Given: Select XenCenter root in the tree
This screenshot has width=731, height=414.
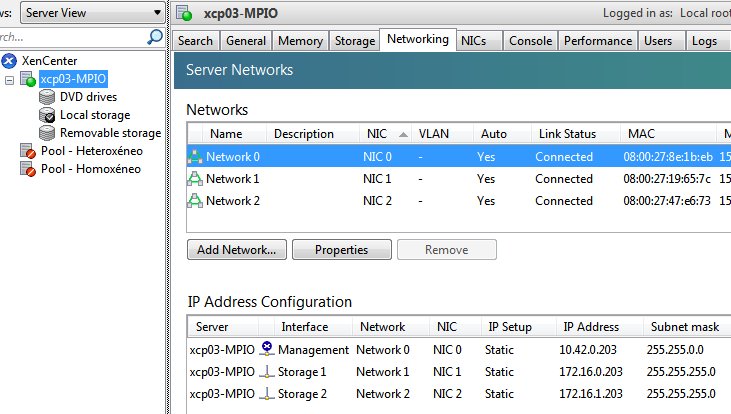Looking at the screenshot, I should (49, 61).
